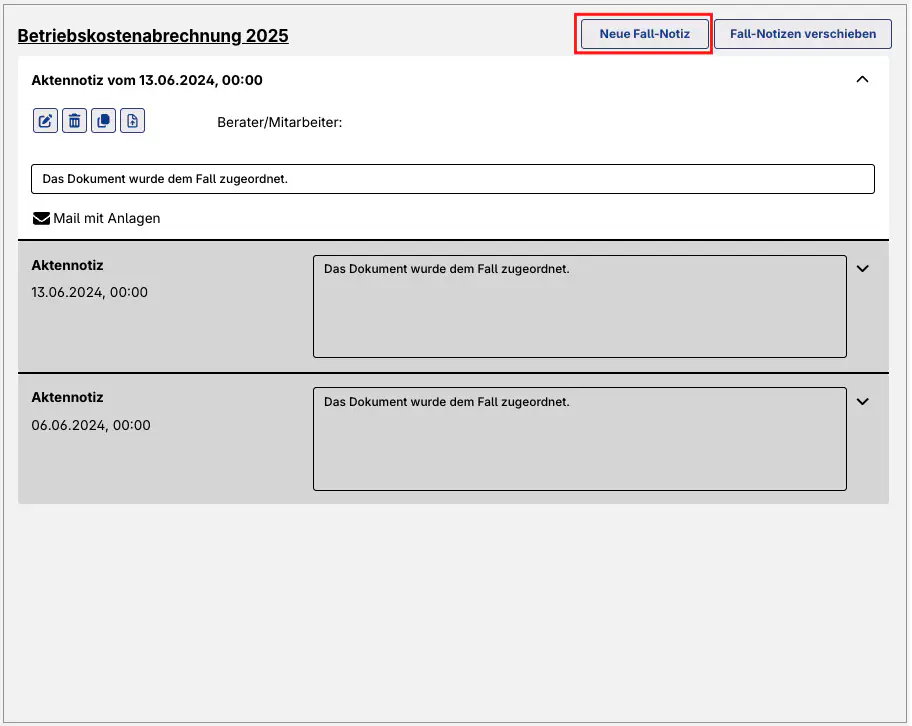
Task: Click the envelope mail icon
Action: [41, 218]
